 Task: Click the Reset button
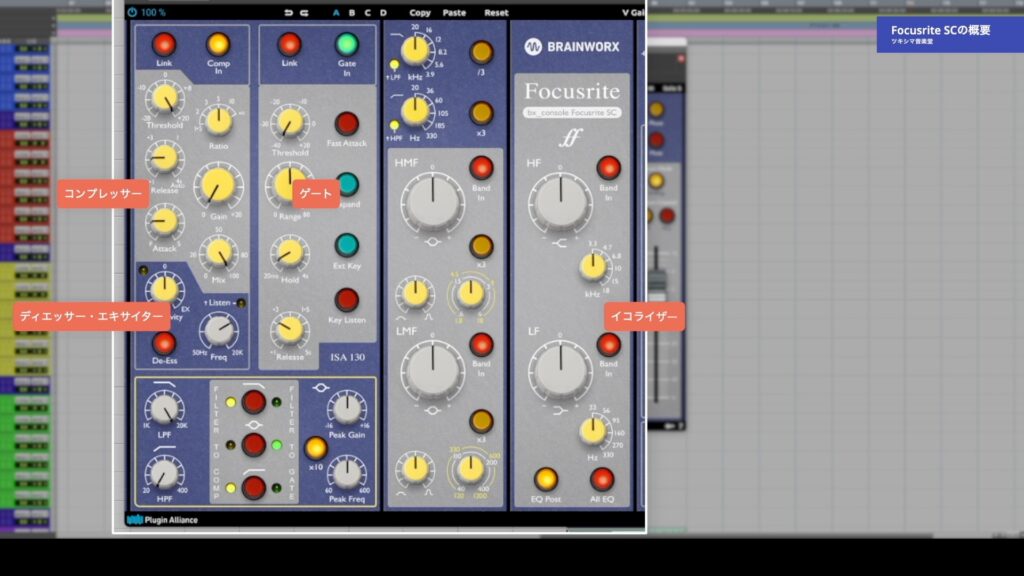pos(496,12)
